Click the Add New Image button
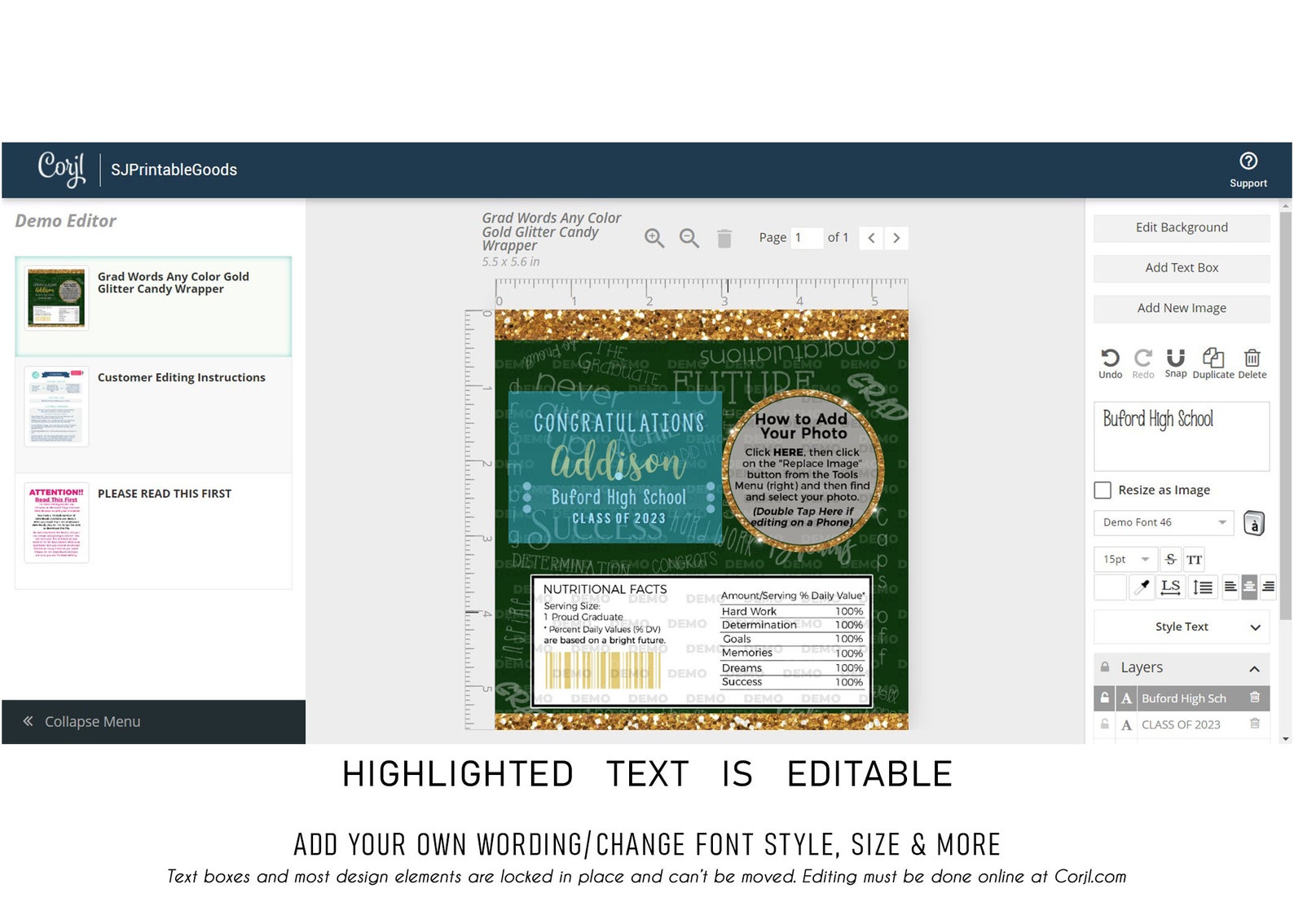The height and width of the screenshot is (924, 1294). pos(1182,308)
